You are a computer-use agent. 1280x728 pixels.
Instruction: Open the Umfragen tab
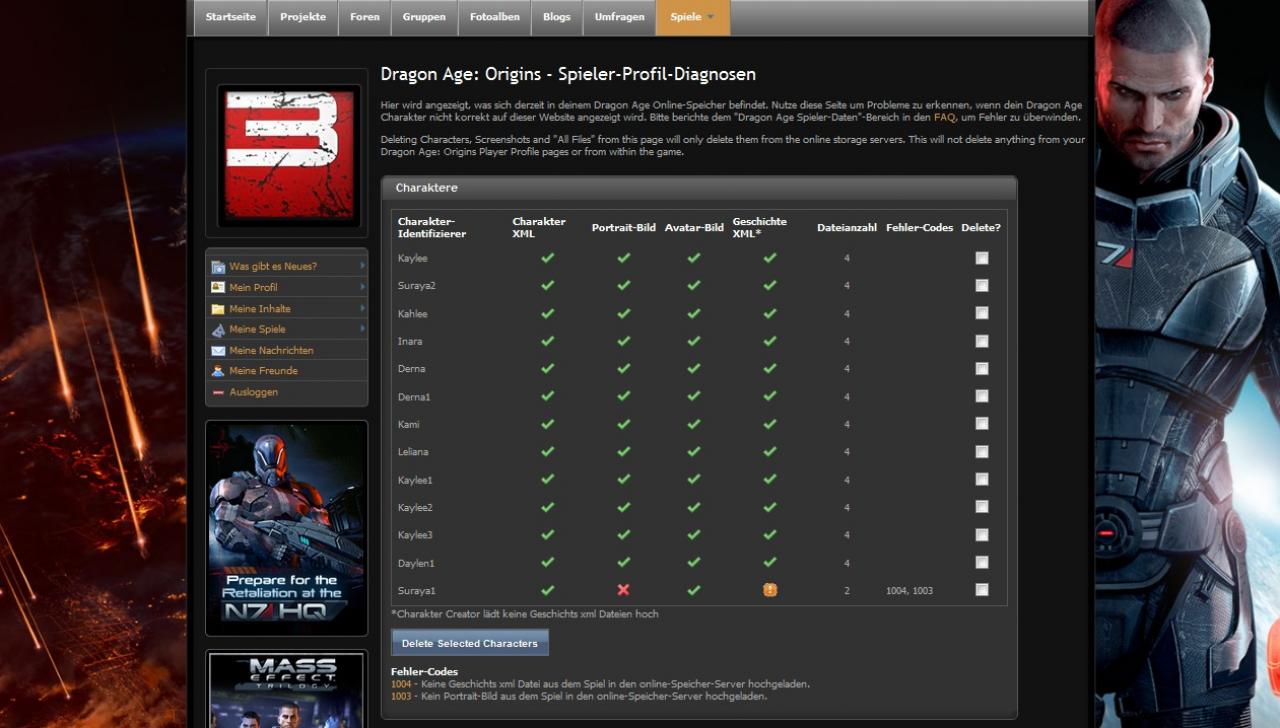(619, 17)
